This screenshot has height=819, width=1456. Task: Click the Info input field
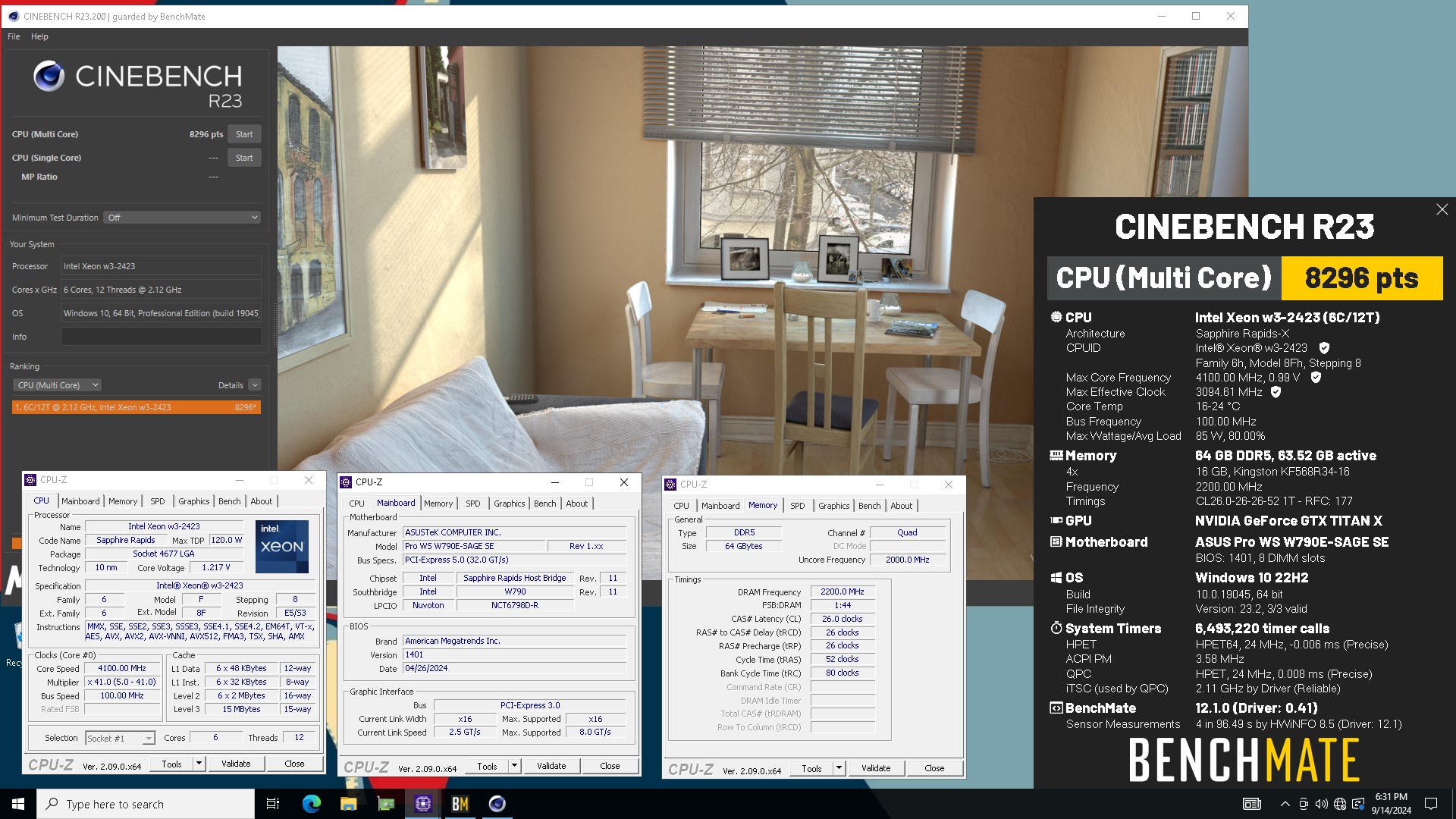pos(162,337)
